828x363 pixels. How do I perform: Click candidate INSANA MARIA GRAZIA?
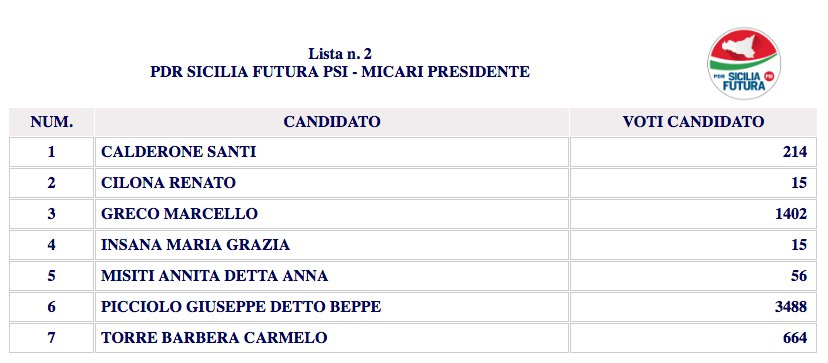click(x=195, y=245)
